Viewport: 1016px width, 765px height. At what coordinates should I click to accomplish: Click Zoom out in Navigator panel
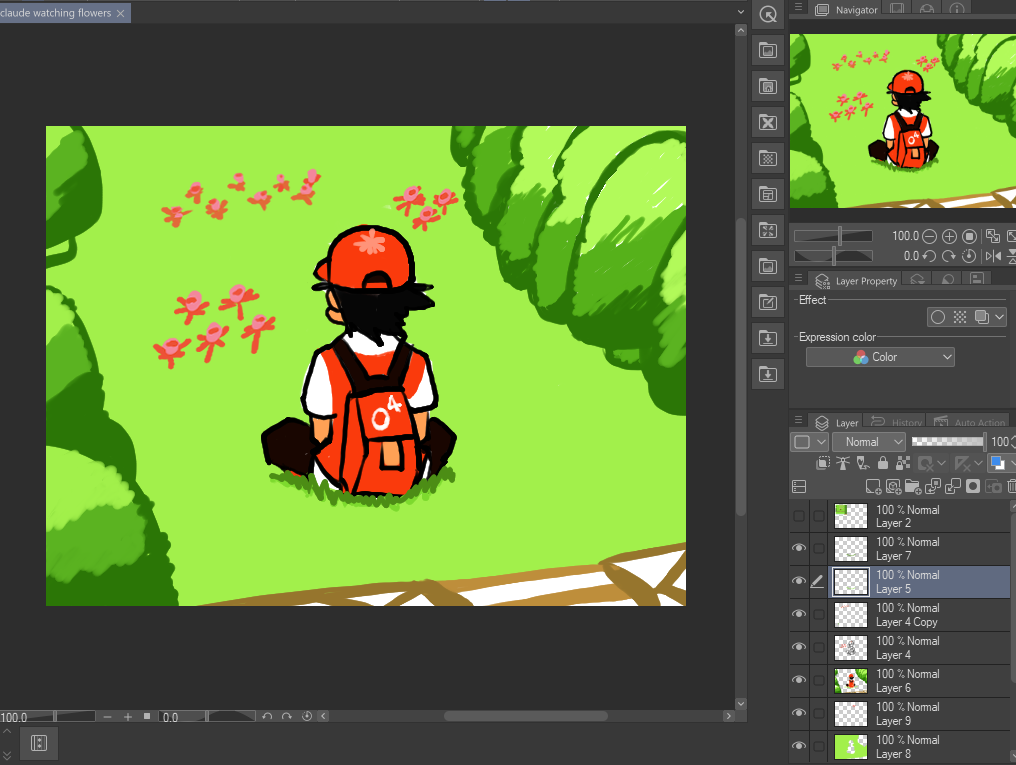(929, 236)
